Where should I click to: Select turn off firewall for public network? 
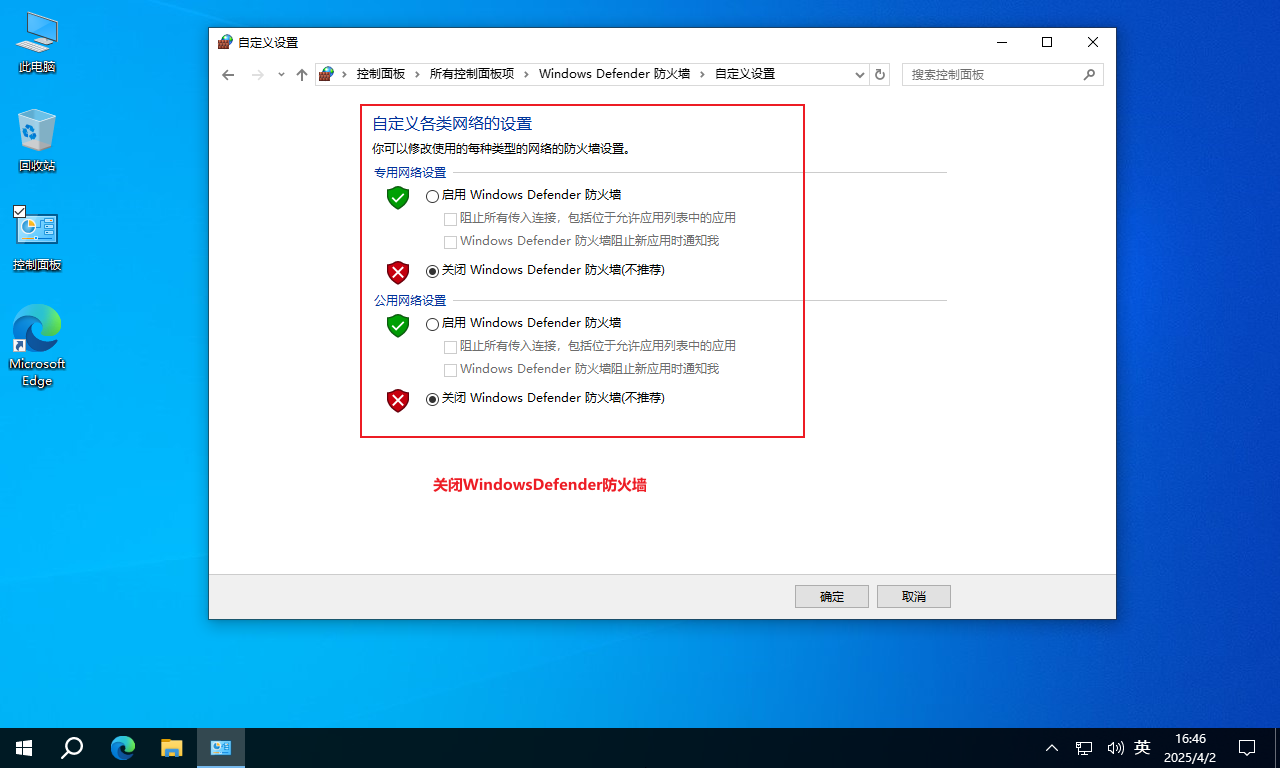[432, 398]
